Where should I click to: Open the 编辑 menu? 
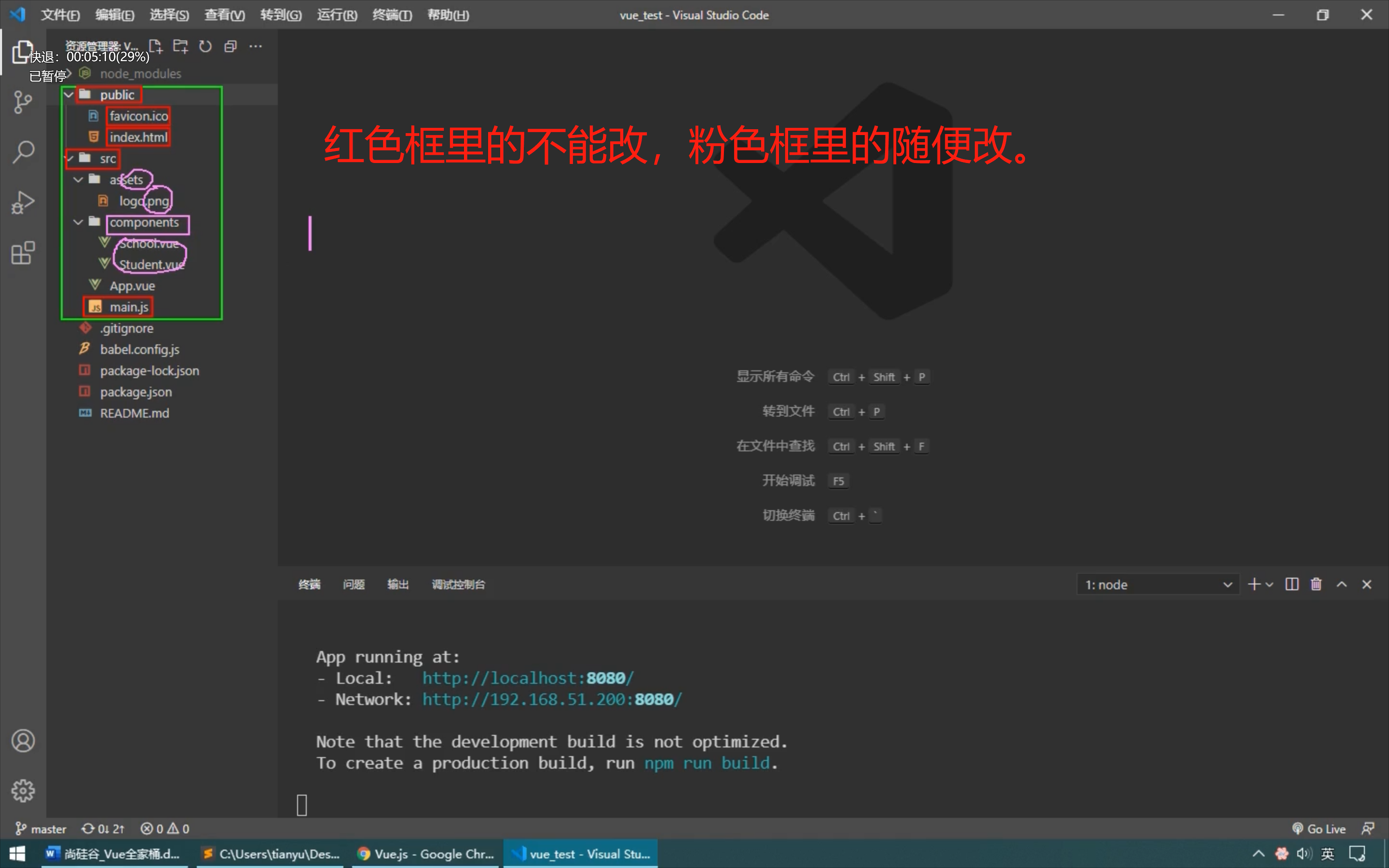pos(115,15)
